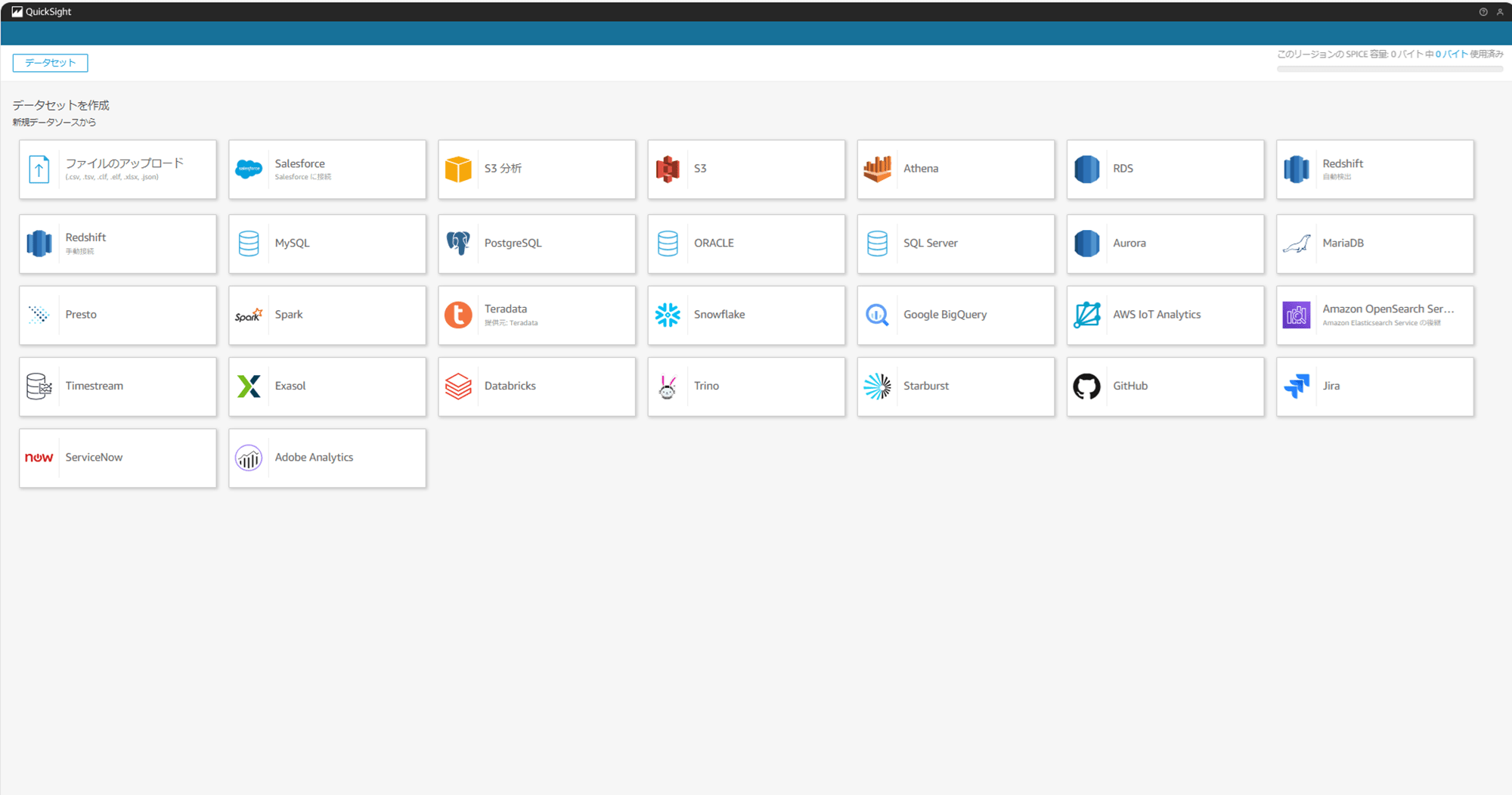Select the Exasol X icon
Viewport: 1512px width, 795px height.
pos(249,387)
